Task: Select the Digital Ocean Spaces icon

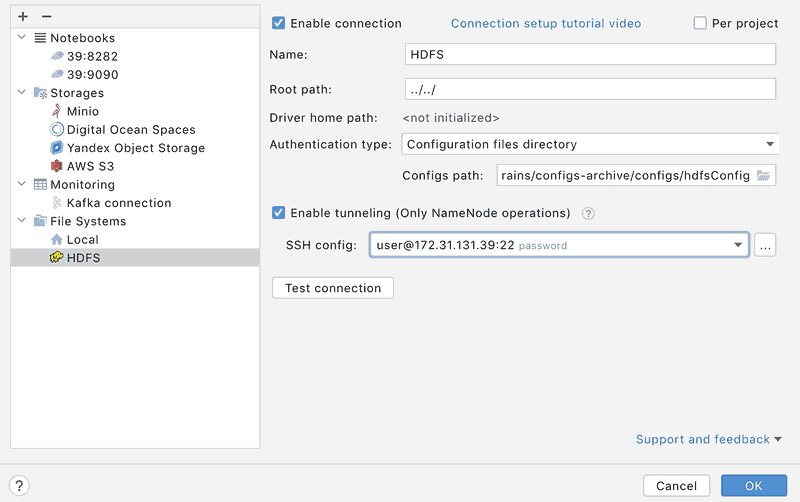Action: tap(57, 130)
